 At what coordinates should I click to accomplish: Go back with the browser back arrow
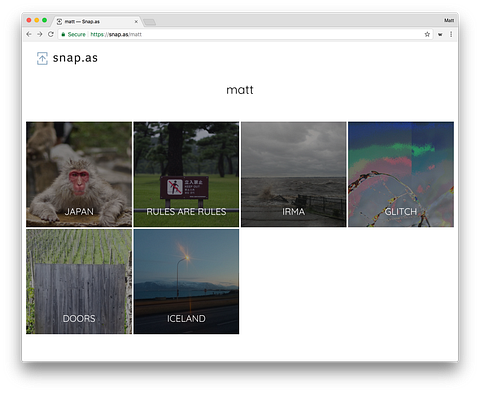29,34
